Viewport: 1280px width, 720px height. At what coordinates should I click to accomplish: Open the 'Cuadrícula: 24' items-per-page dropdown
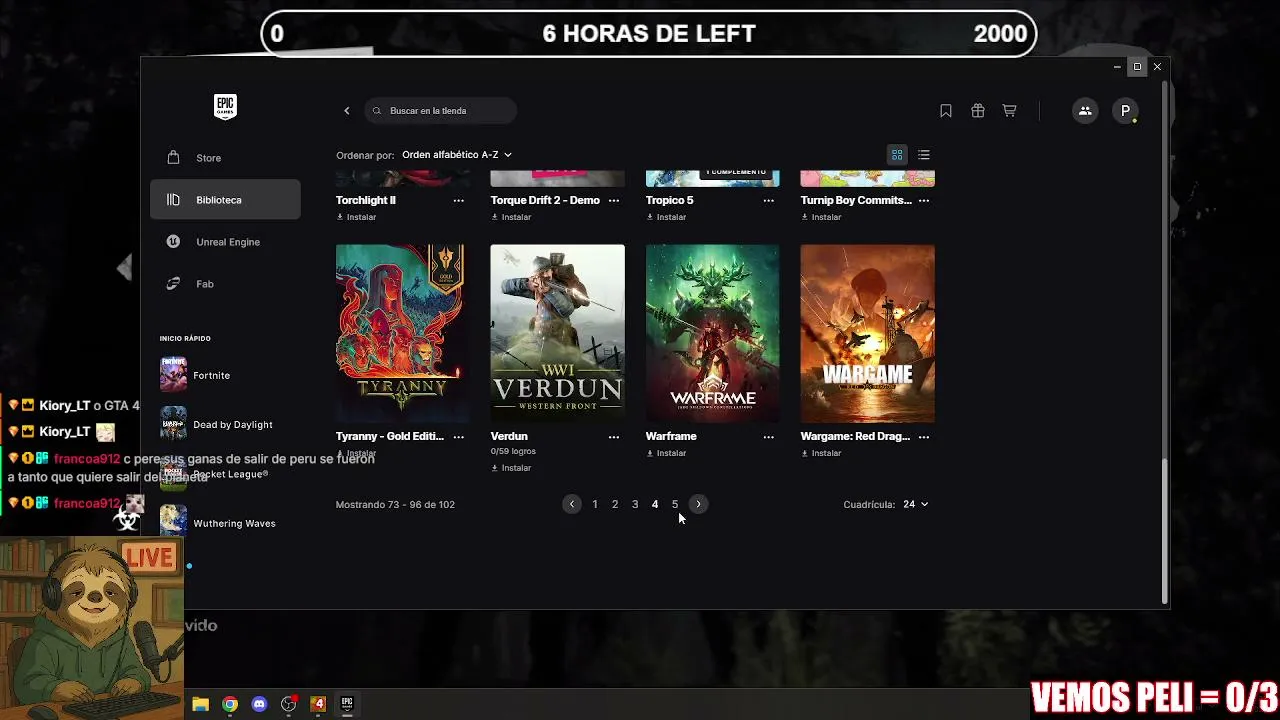916,505
